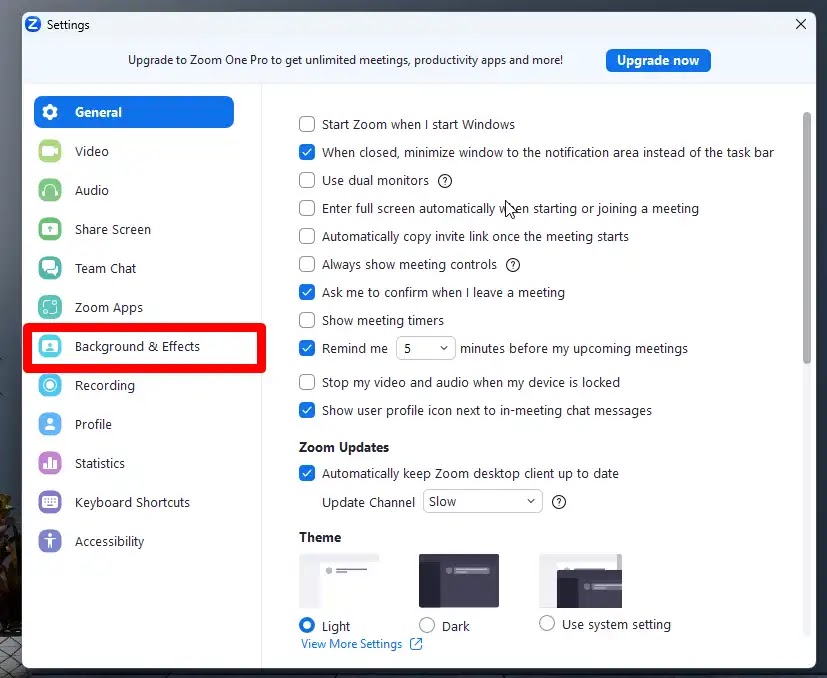Click the Statistics bar chart icon

point(50,463)
